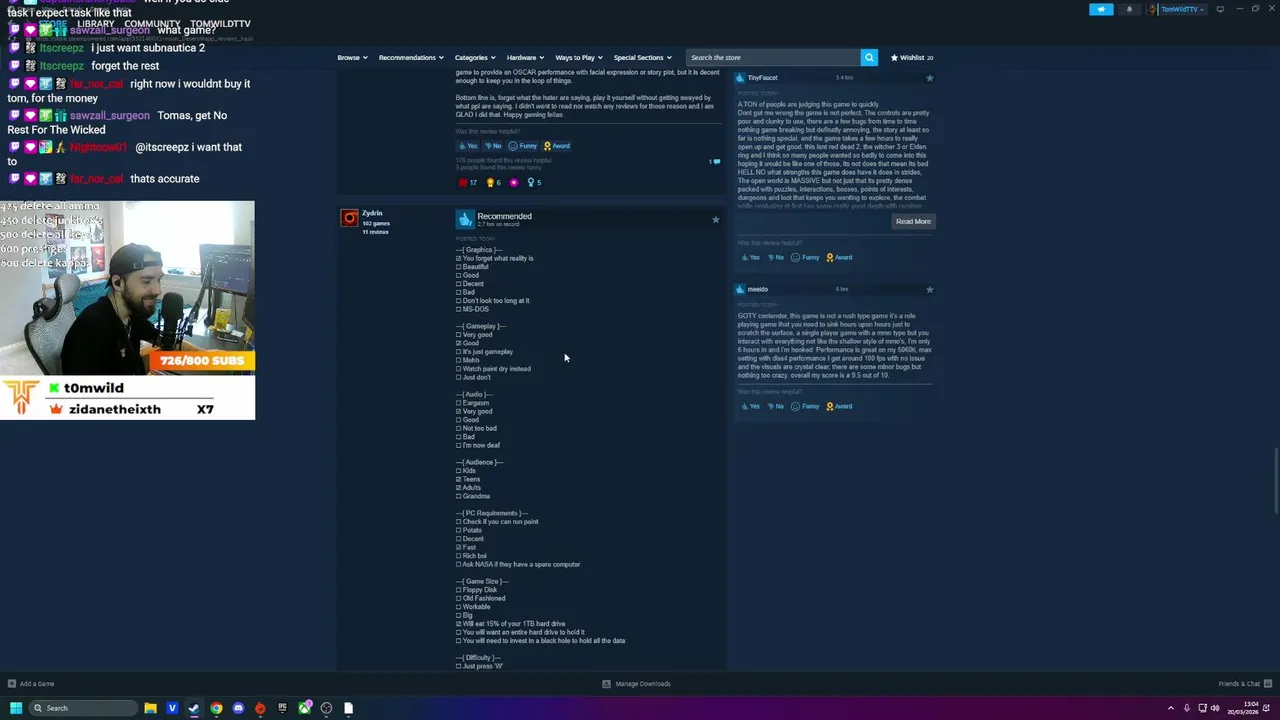Screen dimensions: 1280x720
Task: Mark meeldo's review as Funny
Action: [805, 406]
